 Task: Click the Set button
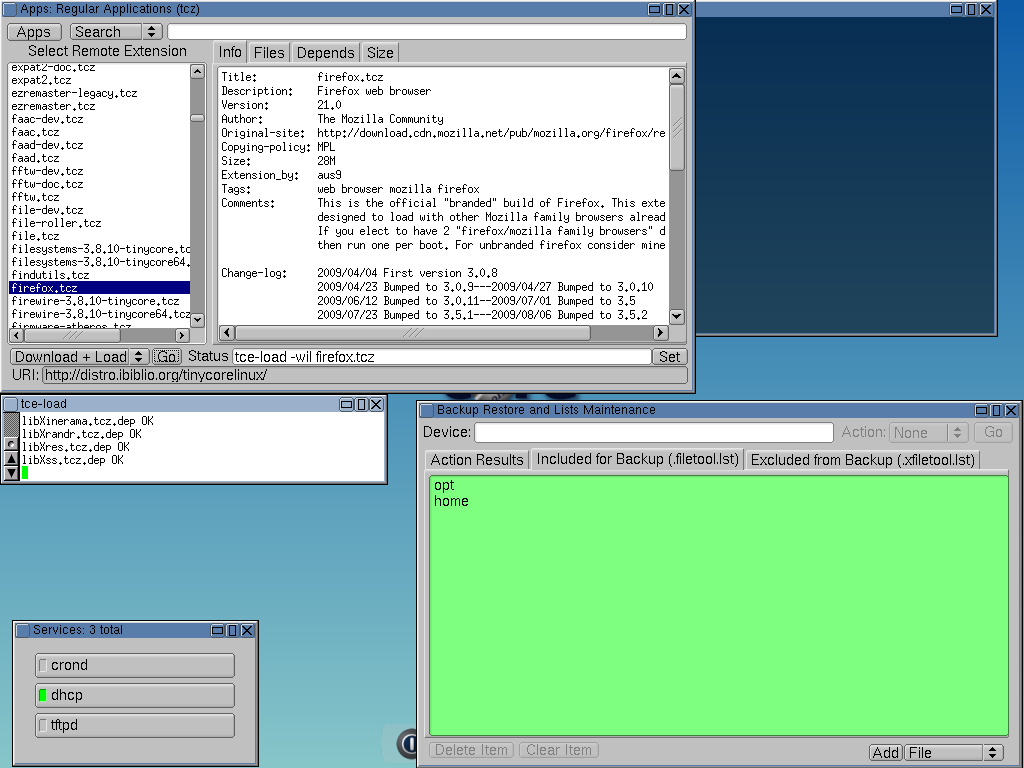(x=669, y=357)
